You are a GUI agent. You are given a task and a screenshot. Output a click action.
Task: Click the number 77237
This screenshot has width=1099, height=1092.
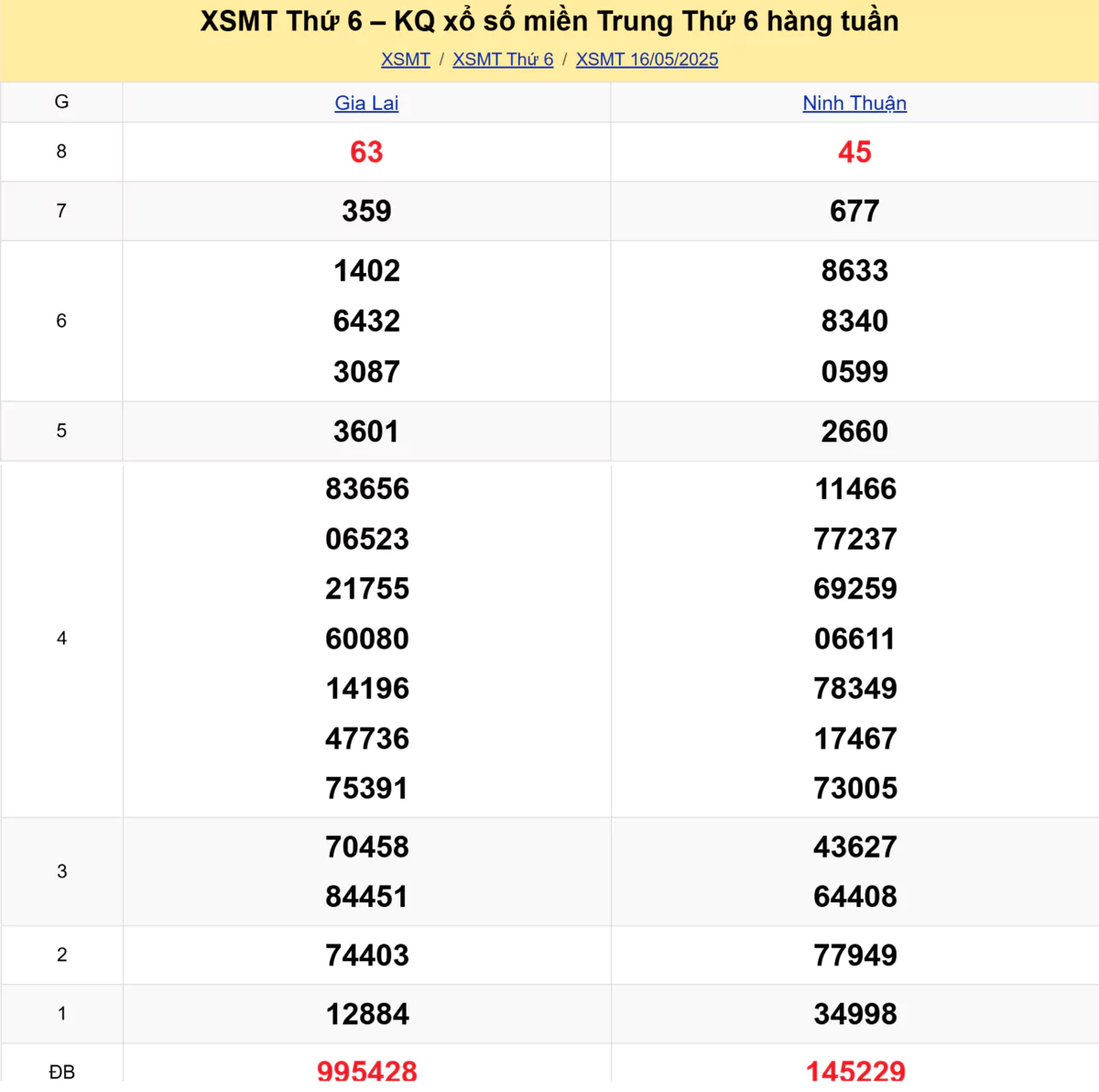coord(855,540)
